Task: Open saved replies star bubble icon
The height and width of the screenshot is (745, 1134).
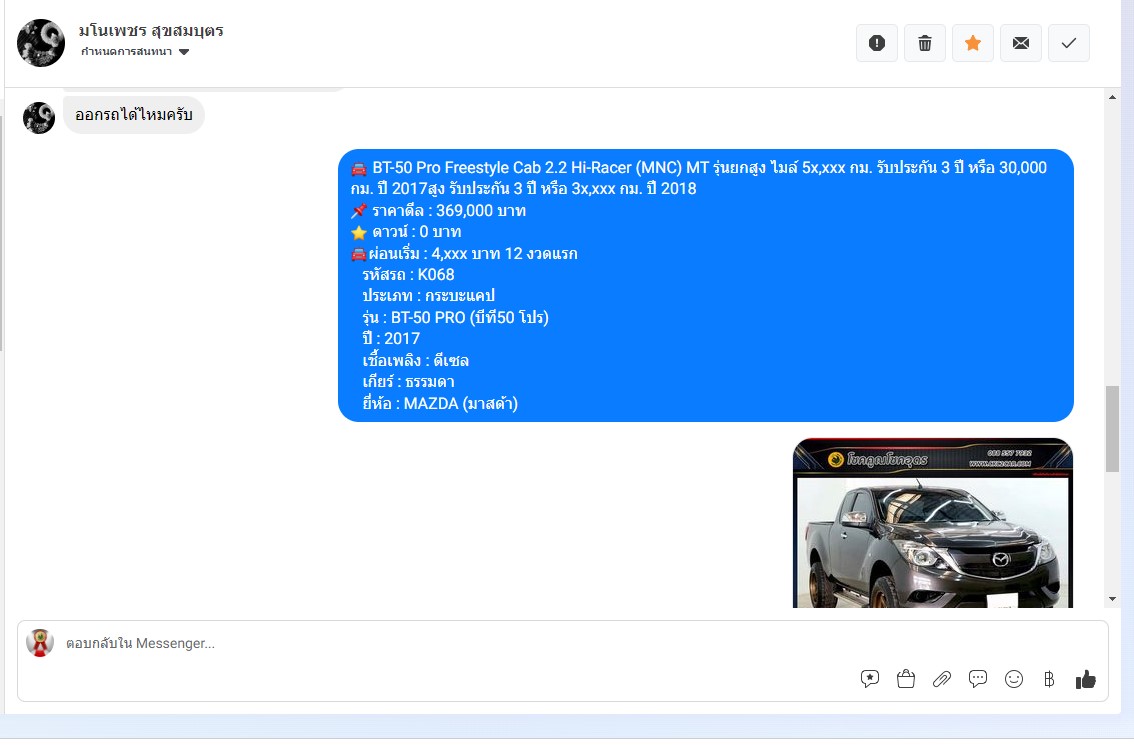Action: 870,678
